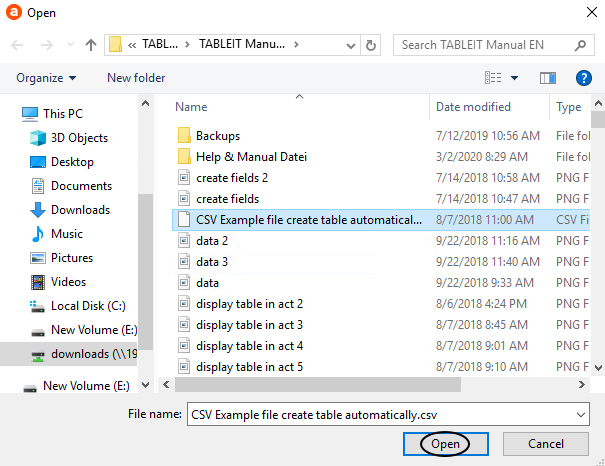The height and width of the screenshot is (466, 605).
Task: Click file list scroll up arrow
Action: coord(598,103)
